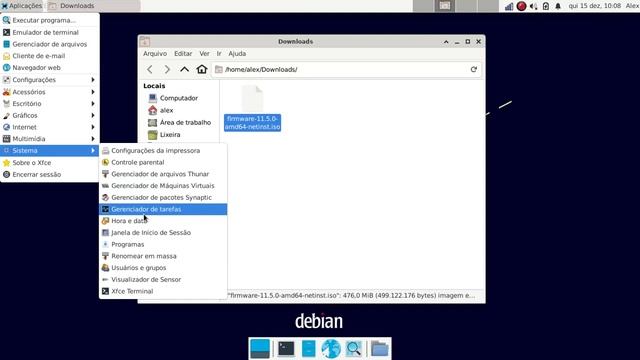Open Editar menu in file manager
The width and height of the screenshot is (640, 360).
pyautogui.click(x=183, y=53)
